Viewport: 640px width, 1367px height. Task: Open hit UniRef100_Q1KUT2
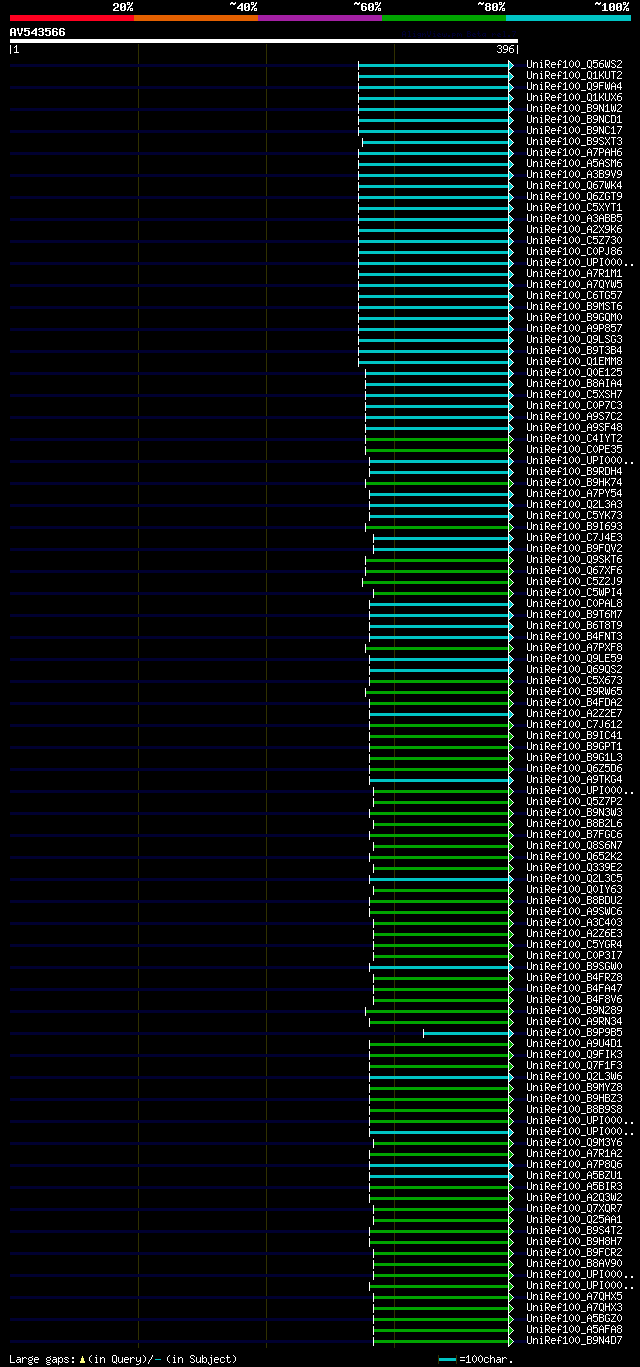(574, 75)
